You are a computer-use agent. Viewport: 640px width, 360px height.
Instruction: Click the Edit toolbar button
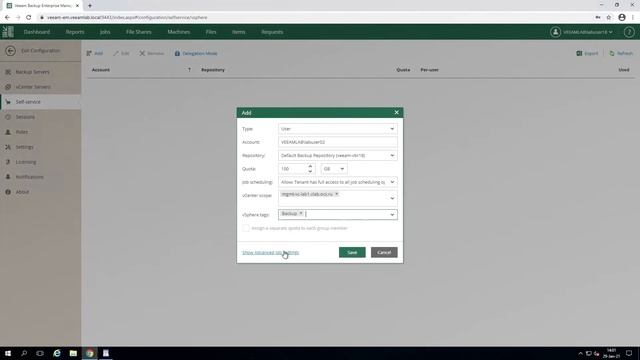[x=121, y=53]
